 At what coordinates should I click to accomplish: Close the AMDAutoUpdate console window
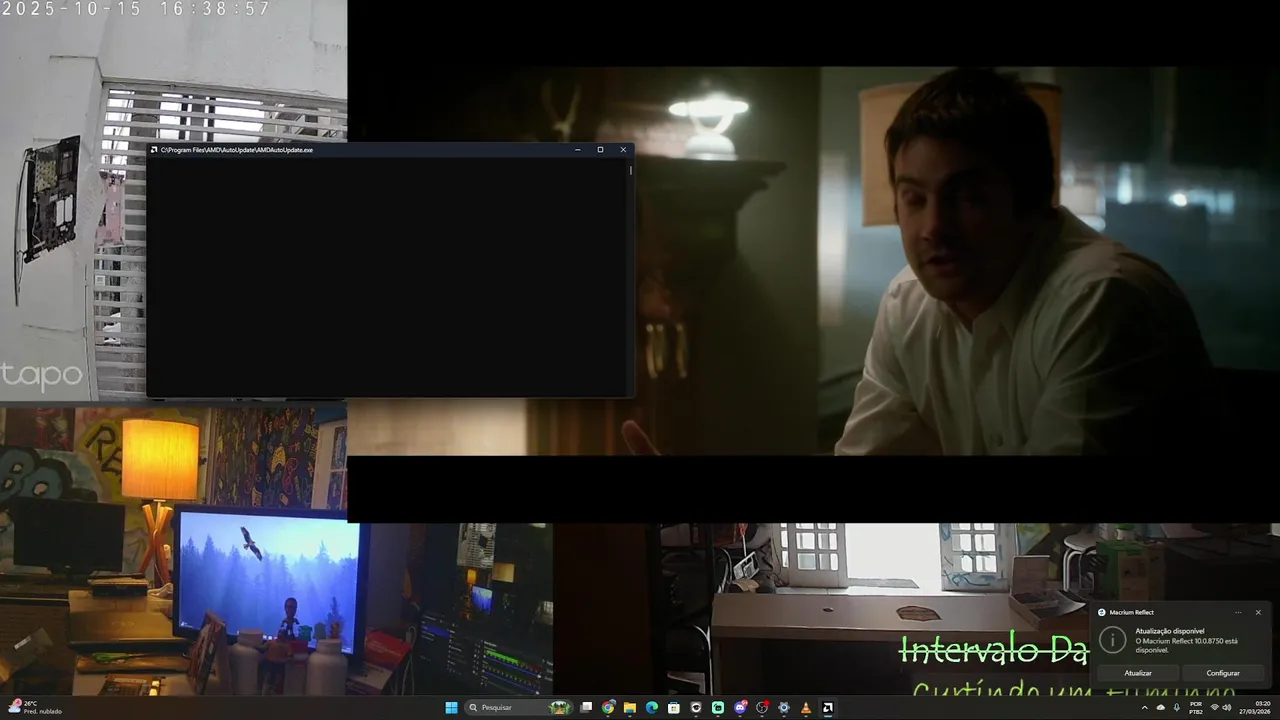pyautogui.click(x=623, y=150)
